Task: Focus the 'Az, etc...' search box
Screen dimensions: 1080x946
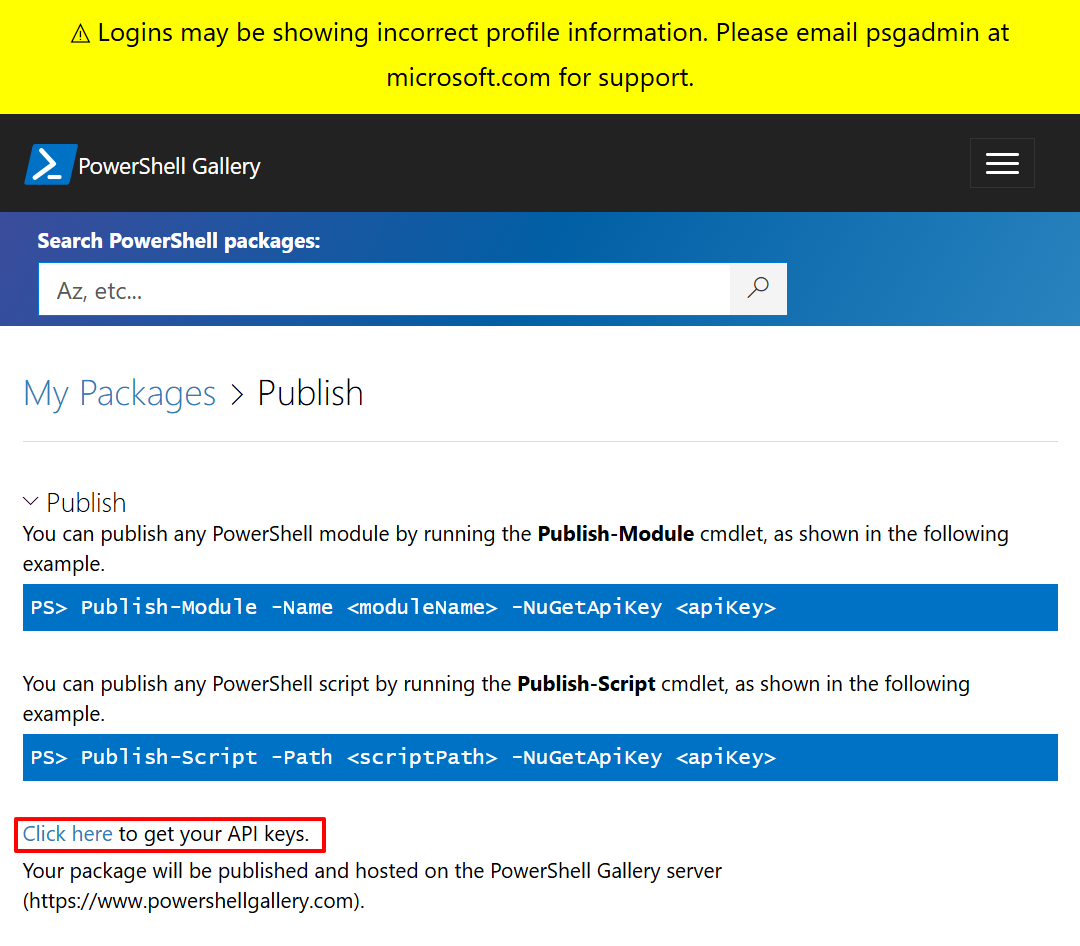Action: tap(384, 289)
